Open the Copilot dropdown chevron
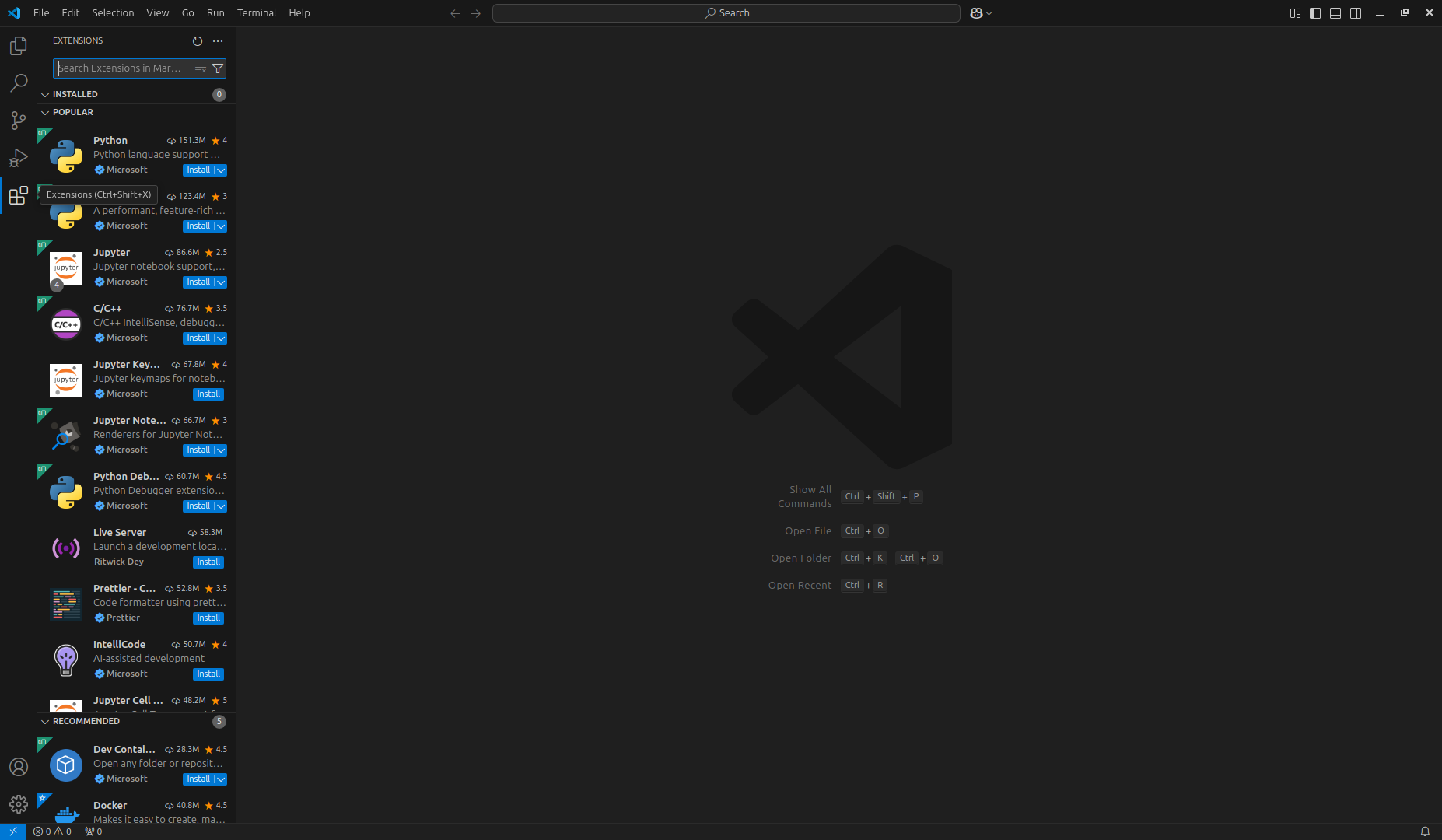The height and width of the screenshot is (840, 1442). coord(989,13)
